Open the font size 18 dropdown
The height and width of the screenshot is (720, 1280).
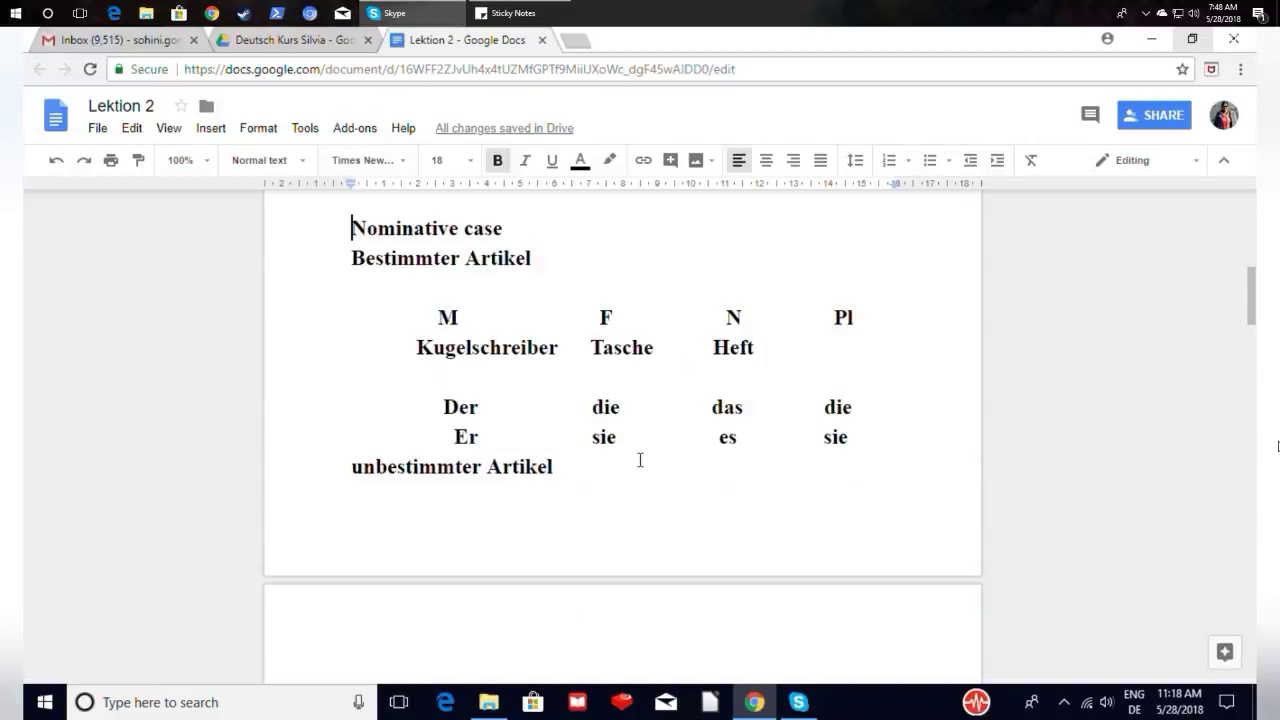[452, 160]
